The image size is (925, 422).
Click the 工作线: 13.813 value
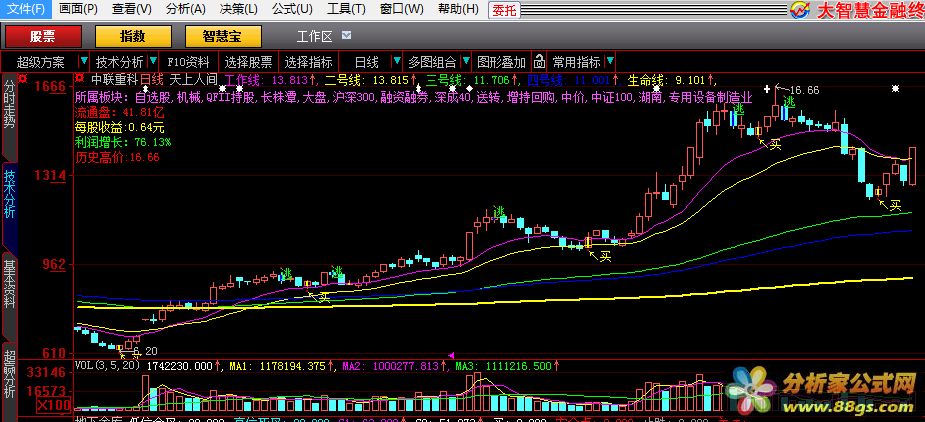(266, 79)
